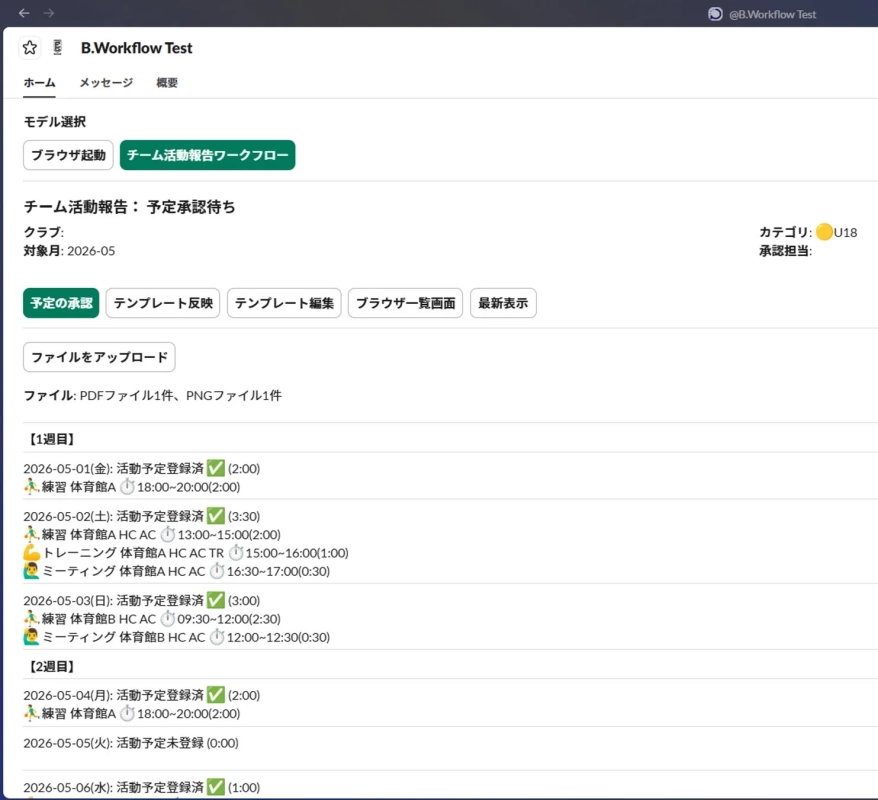The image size is (878, 800).
Task: Click the @B.Workflow Test icon in the top bar
Action: tap(712, 14)
